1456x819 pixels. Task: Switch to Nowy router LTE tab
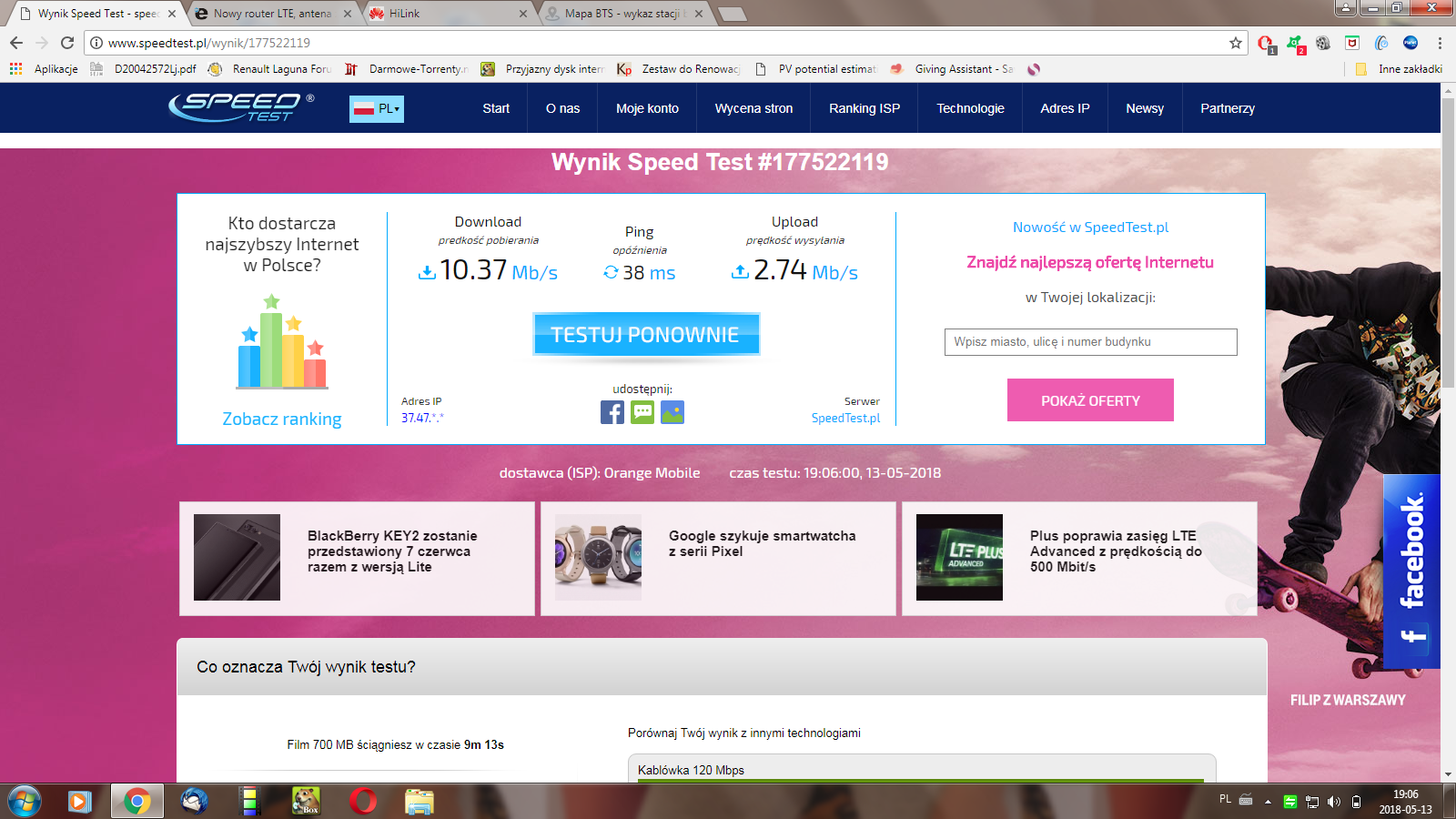(272, 14)
